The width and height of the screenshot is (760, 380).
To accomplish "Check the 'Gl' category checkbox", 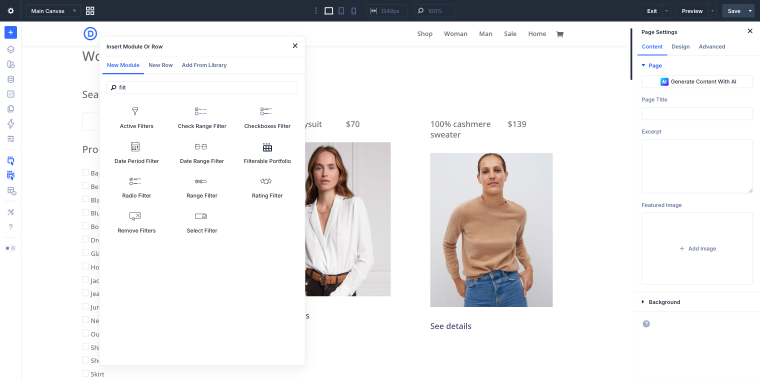I will click(85, 253).
